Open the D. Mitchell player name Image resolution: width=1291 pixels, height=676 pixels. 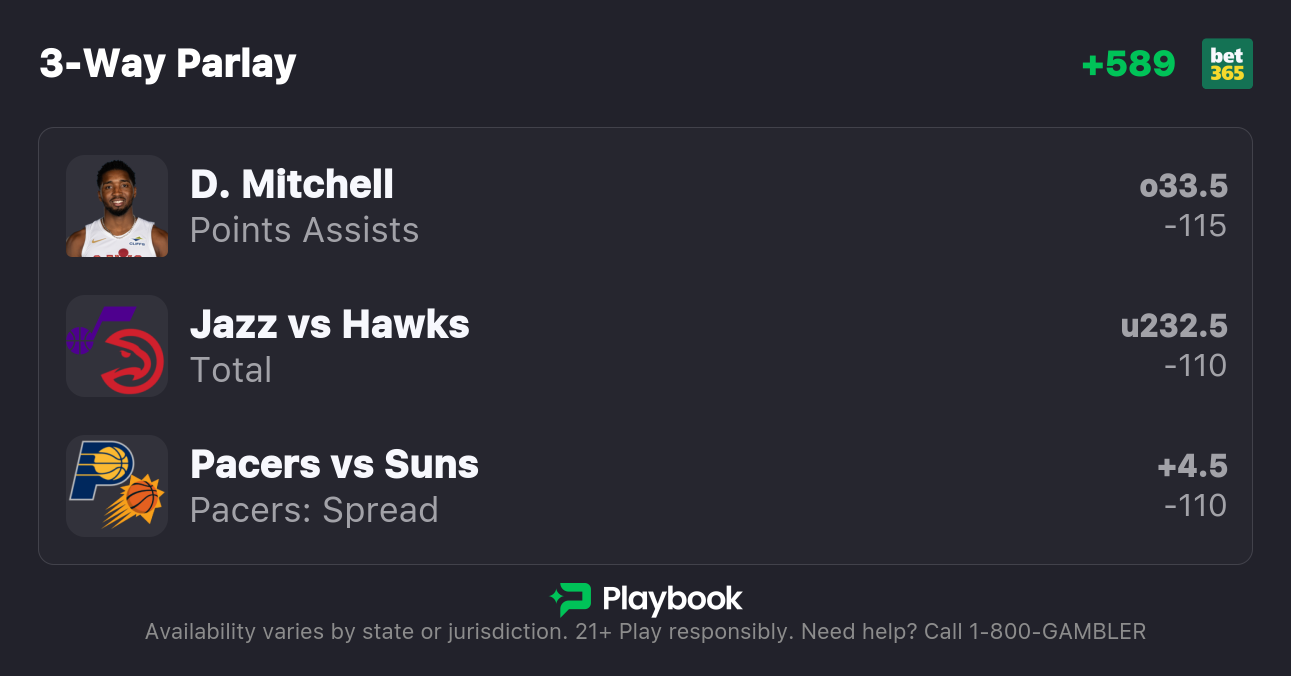292,184
